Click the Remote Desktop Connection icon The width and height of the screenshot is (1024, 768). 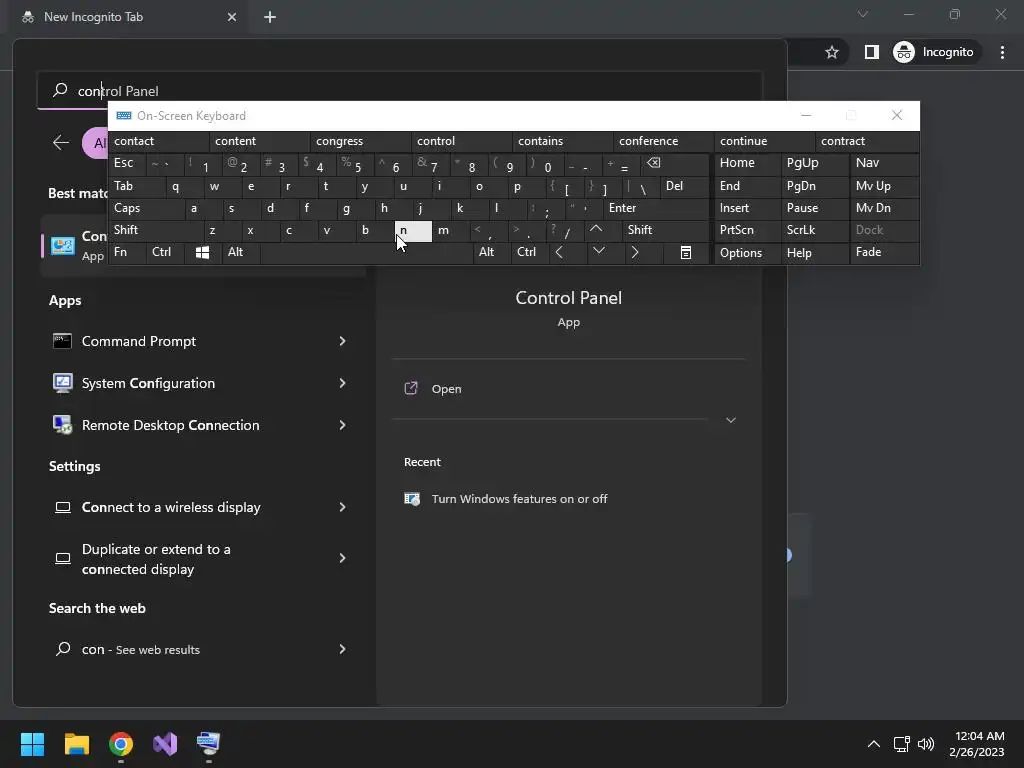tap(63, 424)
